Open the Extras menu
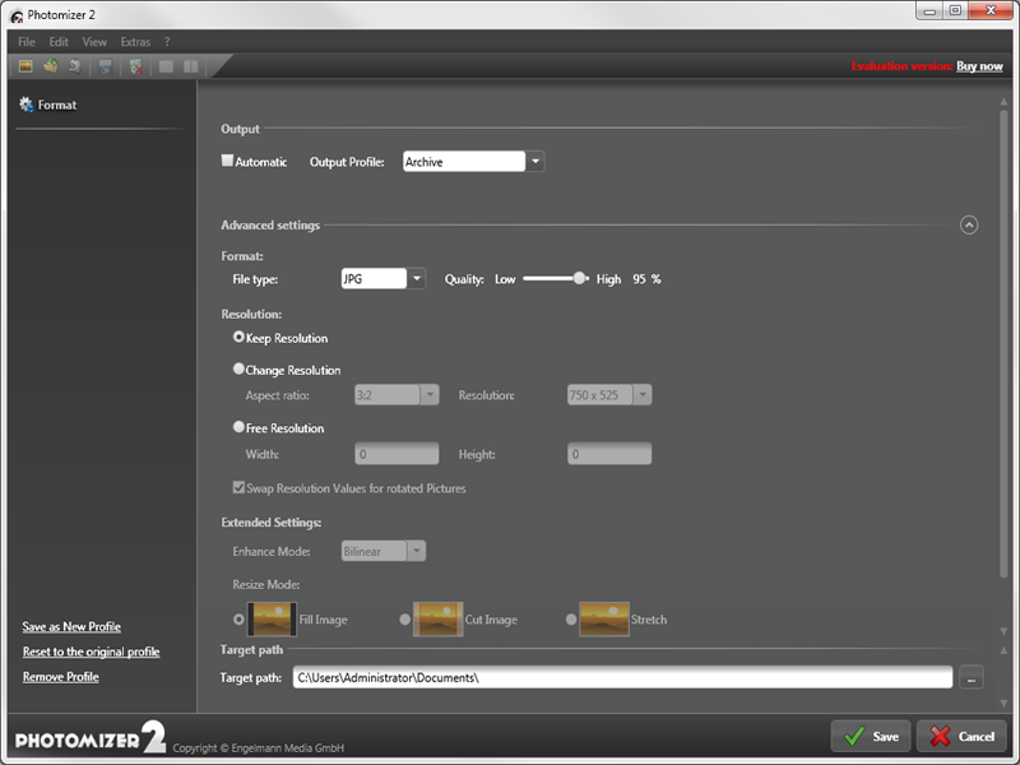The image size is (1020, 765). (134, 41)
